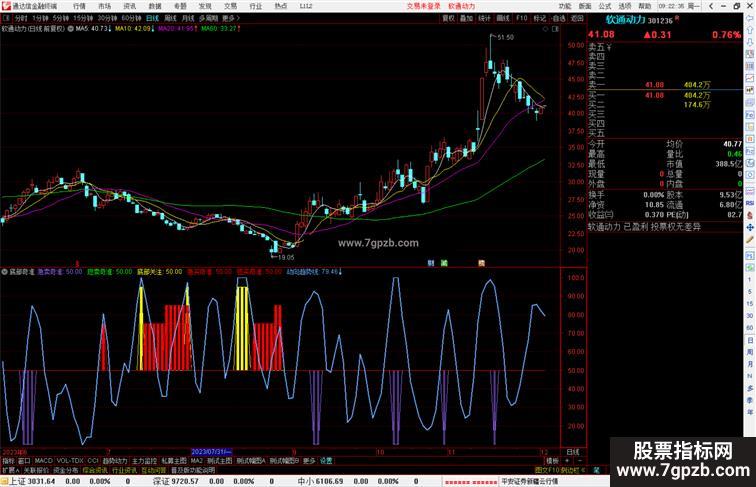Click the blue four-way move arrows icon

coord(750,227)
